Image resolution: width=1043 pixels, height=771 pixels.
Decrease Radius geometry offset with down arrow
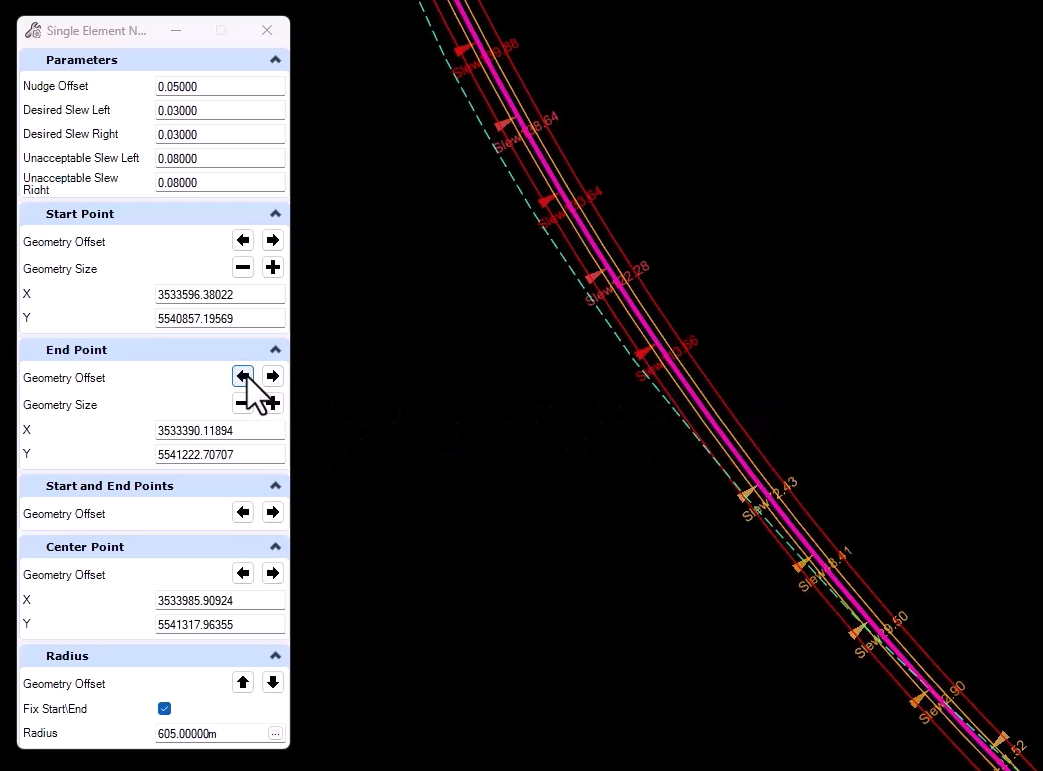tap(272, 682)
